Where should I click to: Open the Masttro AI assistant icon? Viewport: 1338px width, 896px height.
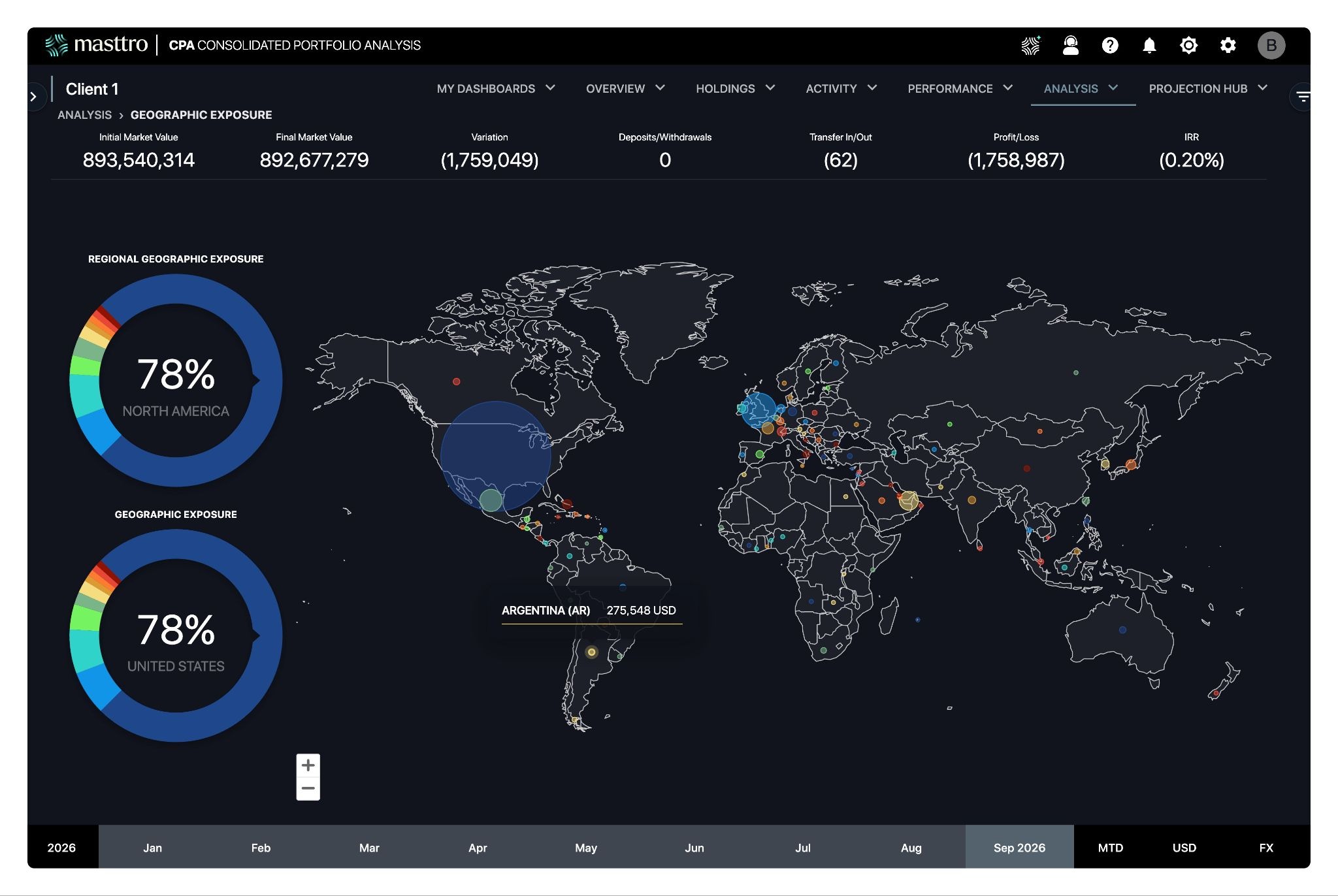click(1031, 45)
